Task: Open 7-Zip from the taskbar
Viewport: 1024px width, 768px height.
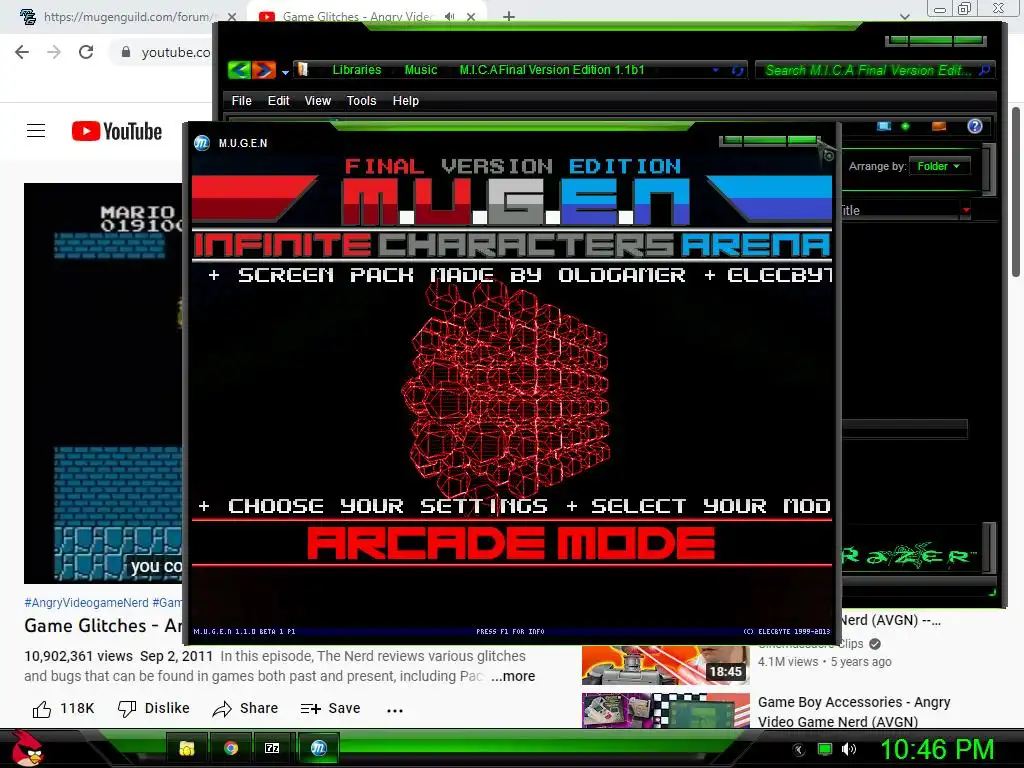Action: (272, 748)
